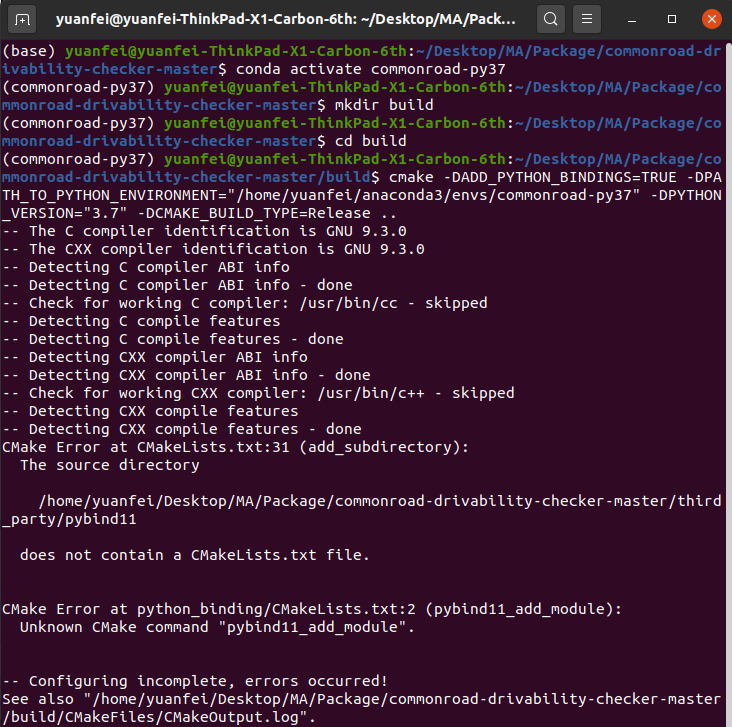This screenshot has width=732, height=727.
Task: Click the CXX compiler identification line
Action: 226,249
